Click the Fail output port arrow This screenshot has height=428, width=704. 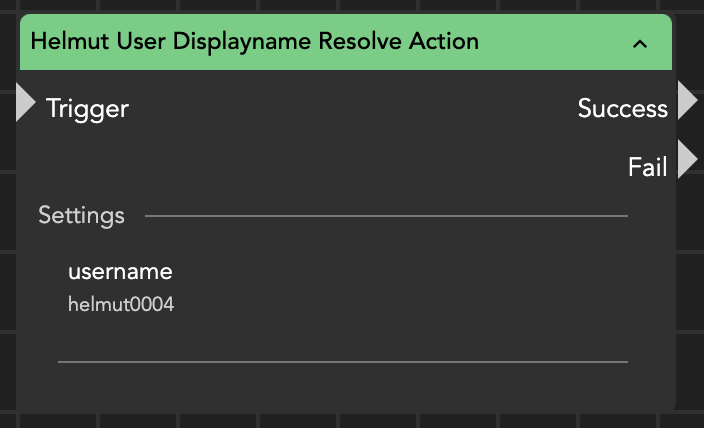[687, 160]
